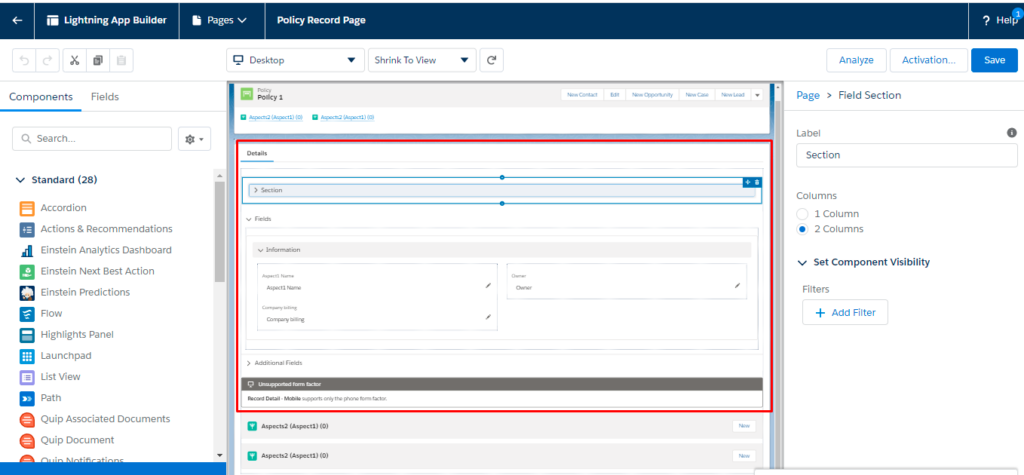Screen dimensions: 1024x475
Task: Edit the Company billing field via its pencil icon
Action: pos(488,318)
